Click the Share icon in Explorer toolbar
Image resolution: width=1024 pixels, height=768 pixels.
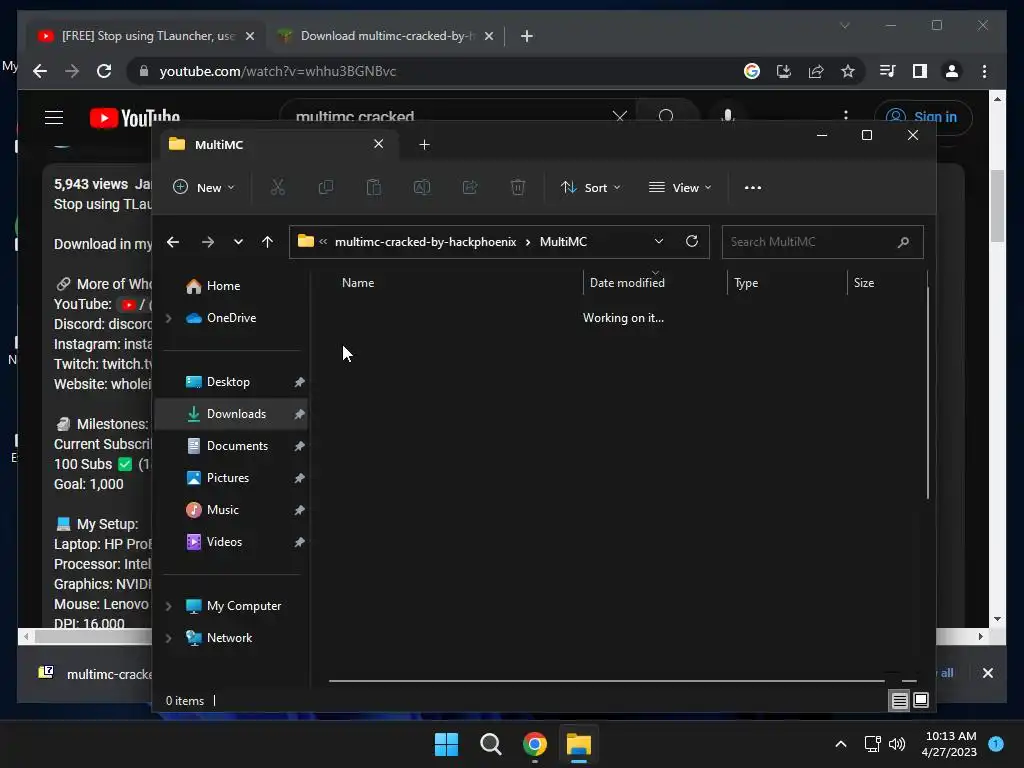470,187
